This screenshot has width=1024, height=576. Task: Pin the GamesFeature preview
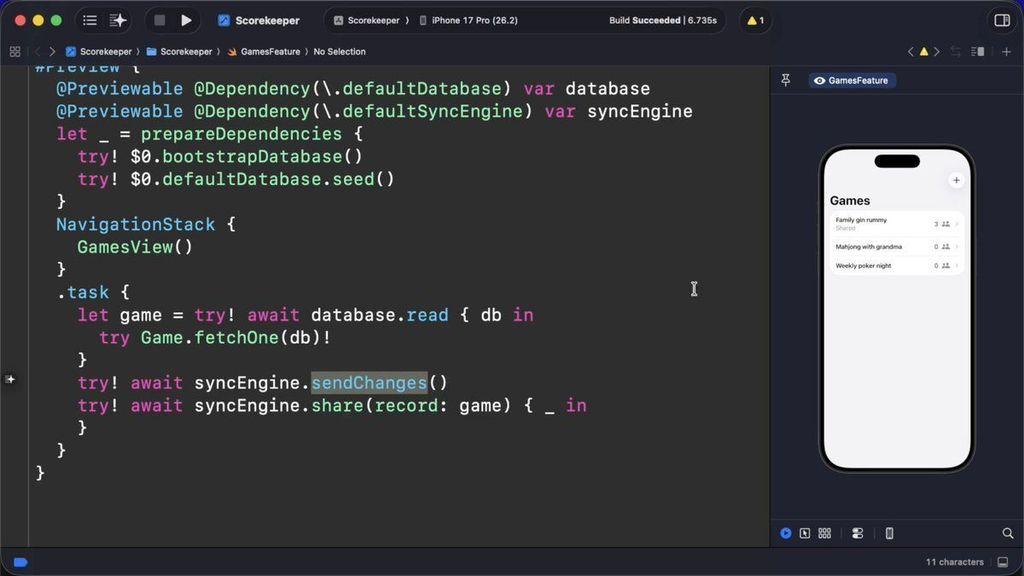tap(786, 80)
